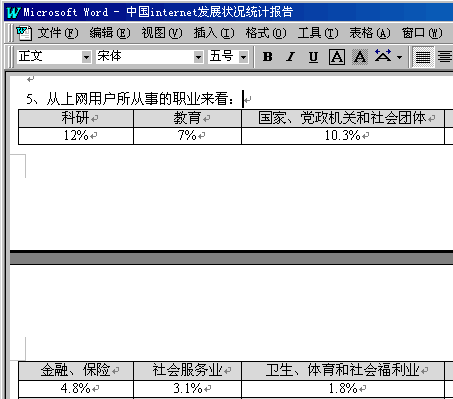This screenshot has width=453, height=399.
Task: Toggle justify alignment button
Action: coord(423,57)
